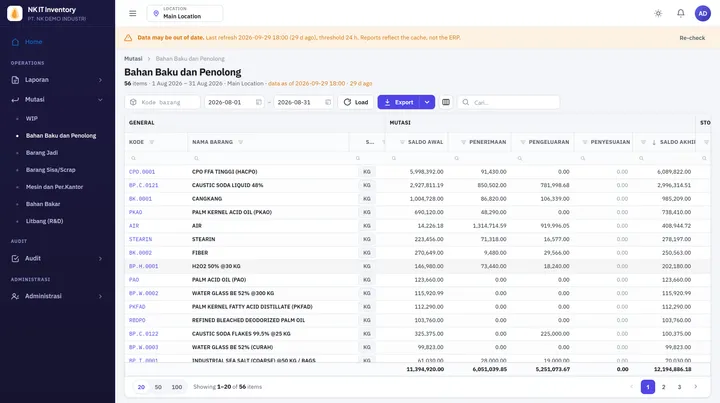Expand the Audit menu chevron
Screen dimensions: 720x403
(100, 258)
